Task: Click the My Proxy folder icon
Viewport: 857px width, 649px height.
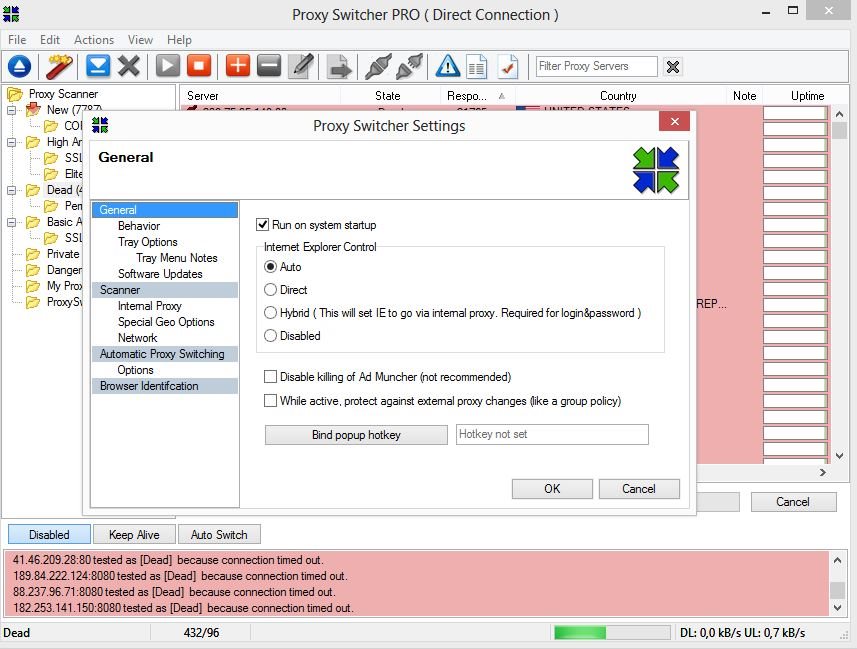Action: click(33, 286)
